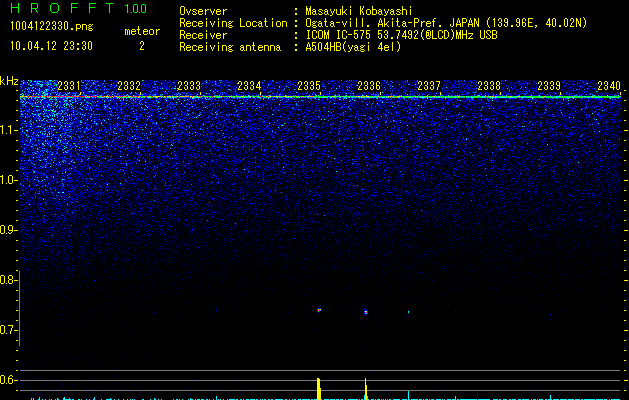Viewport: 629px width, 400px height.
Task: Click the meteor label
Action: (142, 31)
